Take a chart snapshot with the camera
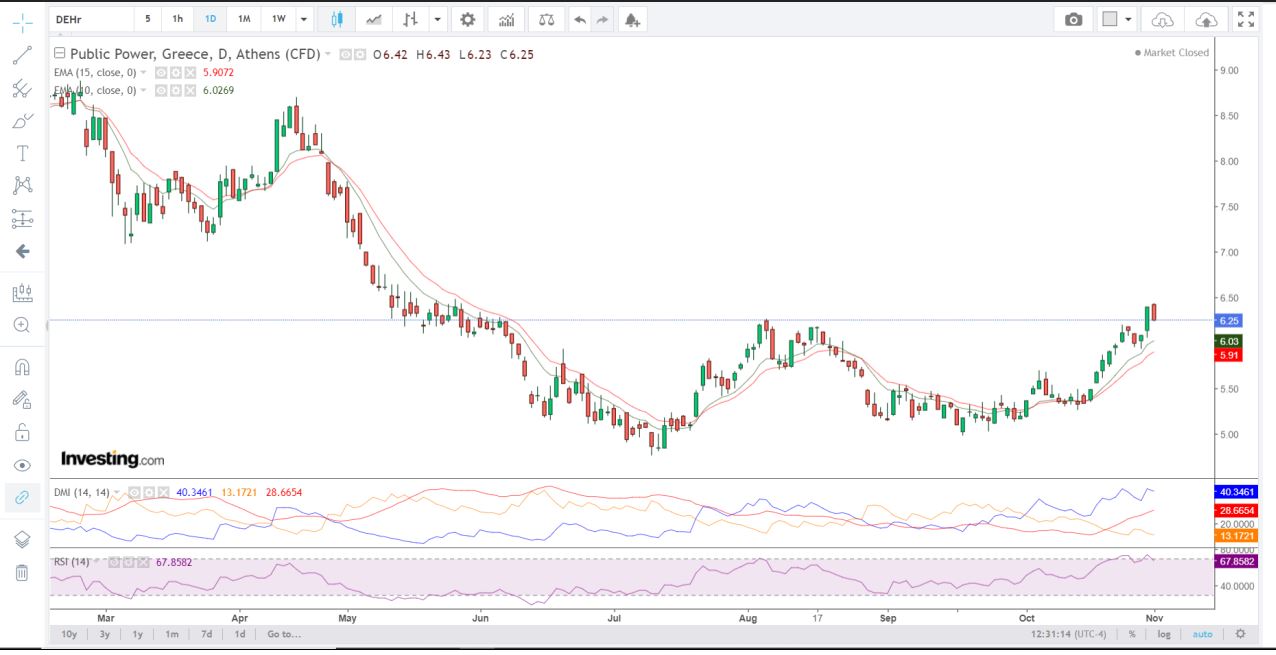 tap(1073, 19)
